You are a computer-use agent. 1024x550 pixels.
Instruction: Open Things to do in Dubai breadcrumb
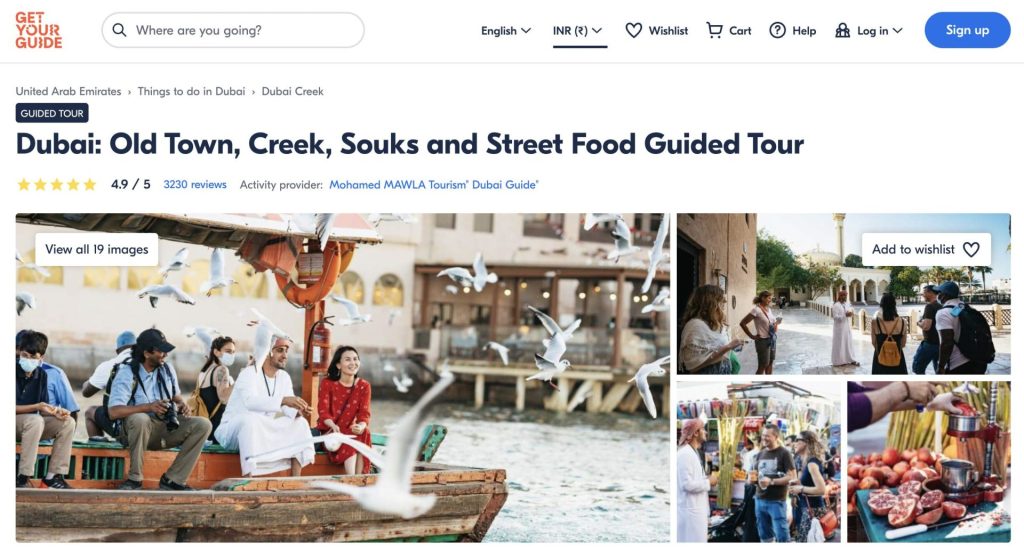[x=191, y=91]
